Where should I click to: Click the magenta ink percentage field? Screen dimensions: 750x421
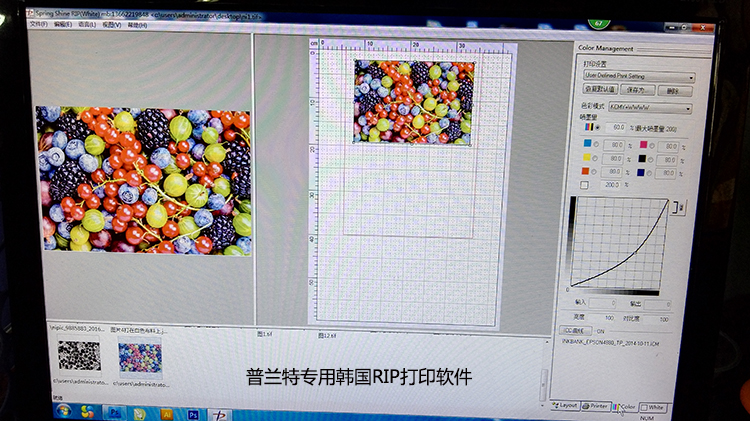[x=669, y=146]
